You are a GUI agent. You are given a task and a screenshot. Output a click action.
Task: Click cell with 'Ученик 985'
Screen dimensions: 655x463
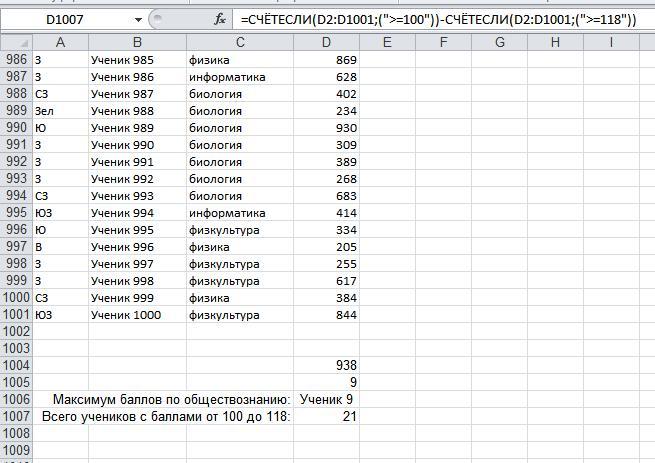tap(137, 60)
